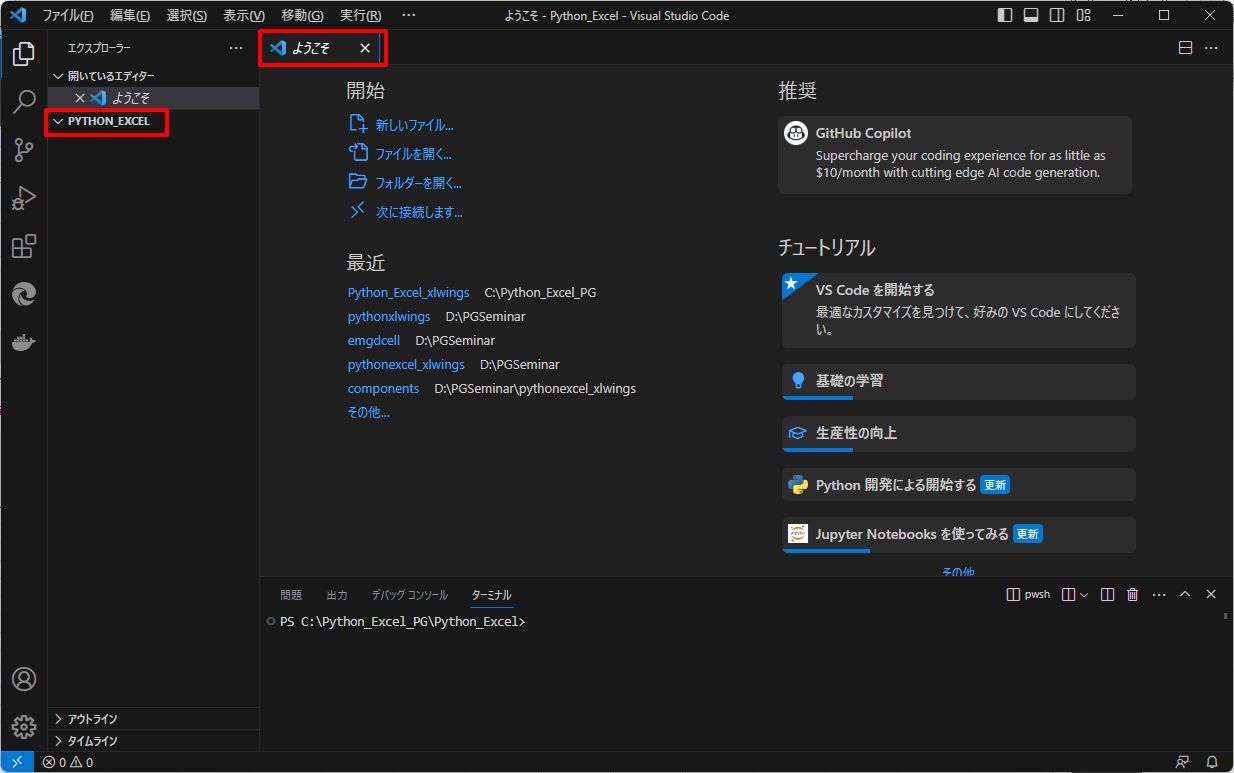Image resolution: width=1234 pixels, height=773 pixels.
Task: Click the VS Code logo in title bar
Action: [18, 16]
